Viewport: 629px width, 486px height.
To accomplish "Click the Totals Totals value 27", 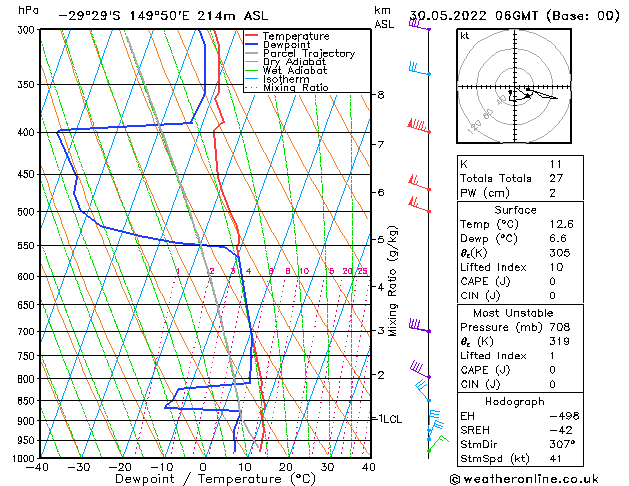I will point(556,178).
